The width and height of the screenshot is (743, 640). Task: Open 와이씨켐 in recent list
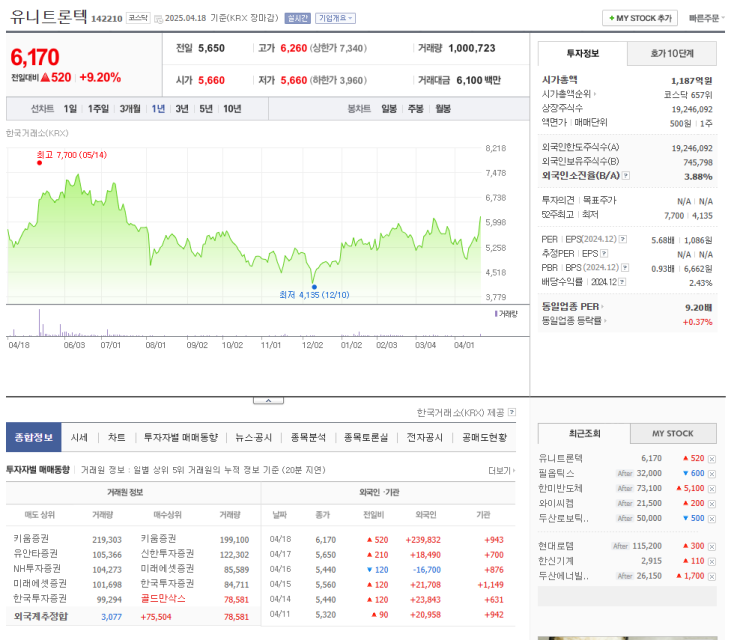click(x=556, y=504)
